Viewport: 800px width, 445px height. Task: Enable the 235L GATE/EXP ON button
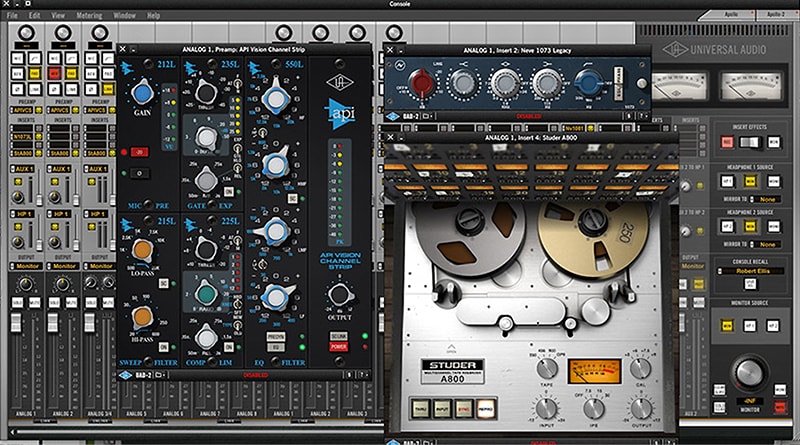(x=229, y=191)
